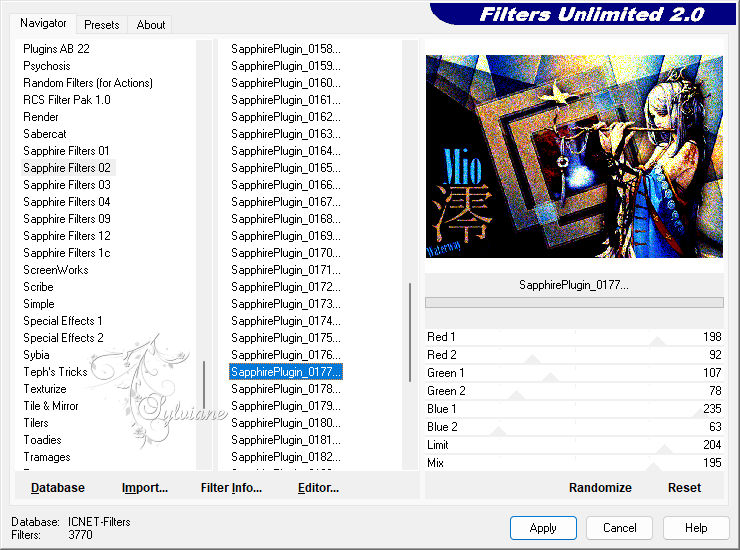Select Teph's Tricks category
740x550 pixels.
[55, 372]
